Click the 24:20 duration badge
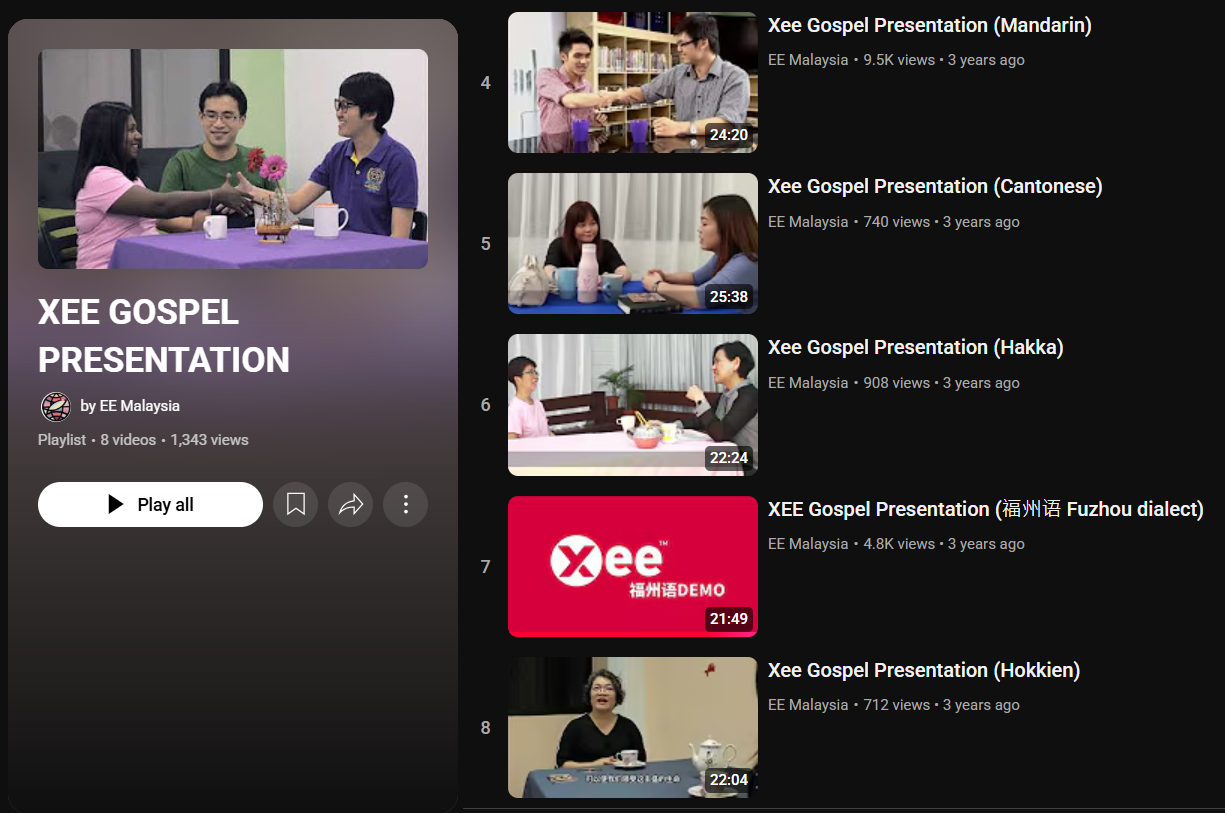This screenshot has height=813, width=1225. tap(729, 135)
